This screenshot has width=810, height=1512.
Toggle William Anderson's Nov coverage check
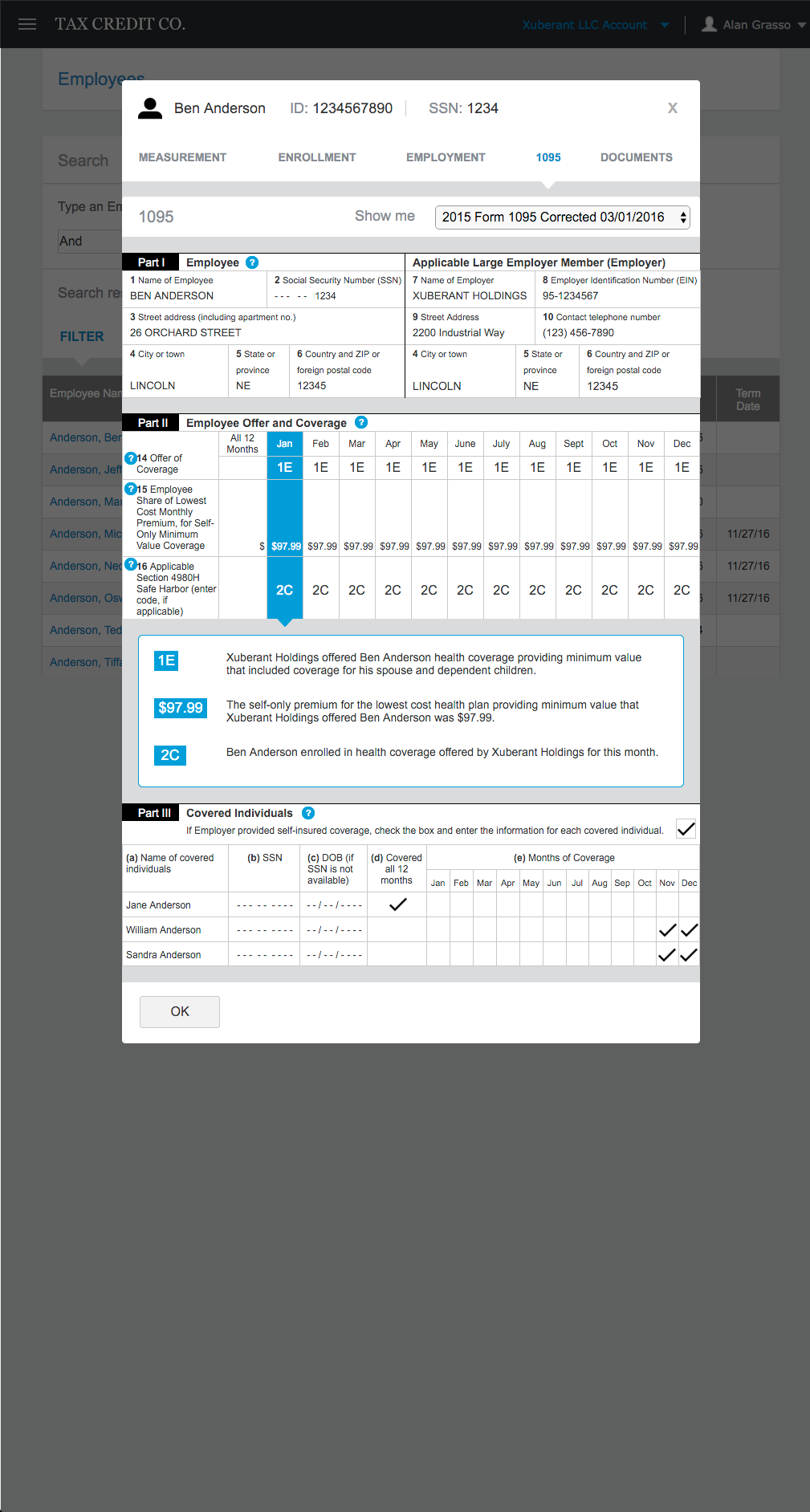tap(667, 930)
